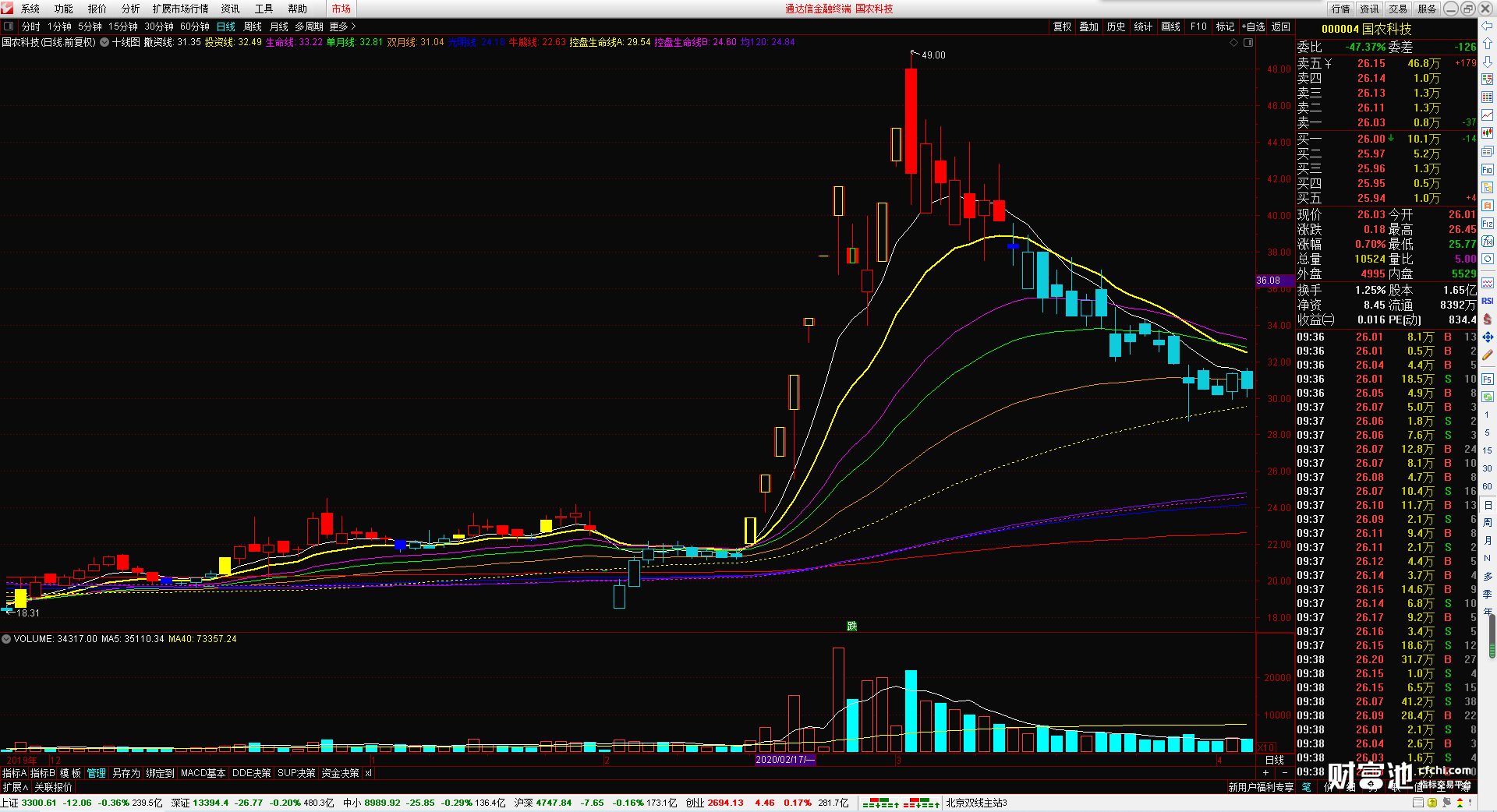The height and width of the screenshot is (812, 1497).
Task: Zoom chart with the plus button
Action: 1265,772
